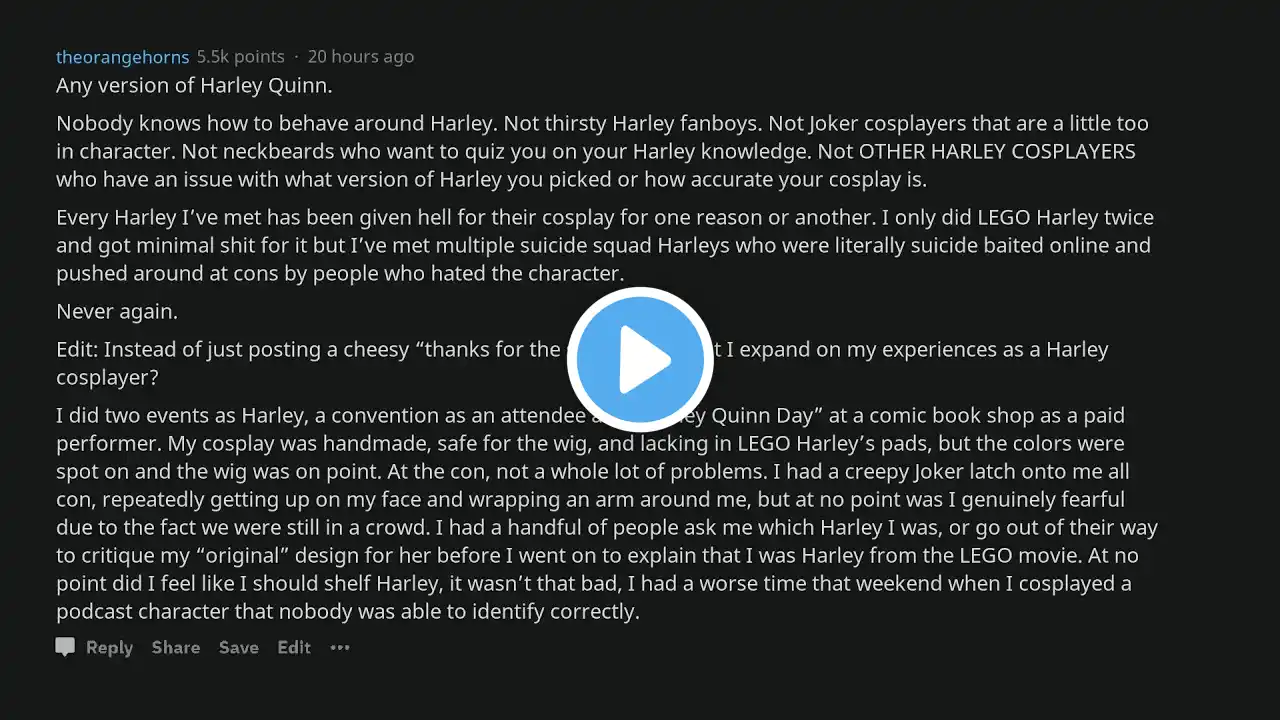The width and height of the screenshot is (1280, 720).
Task: Click the "20 hours ago" timestamp
Action: click(360, 57)
